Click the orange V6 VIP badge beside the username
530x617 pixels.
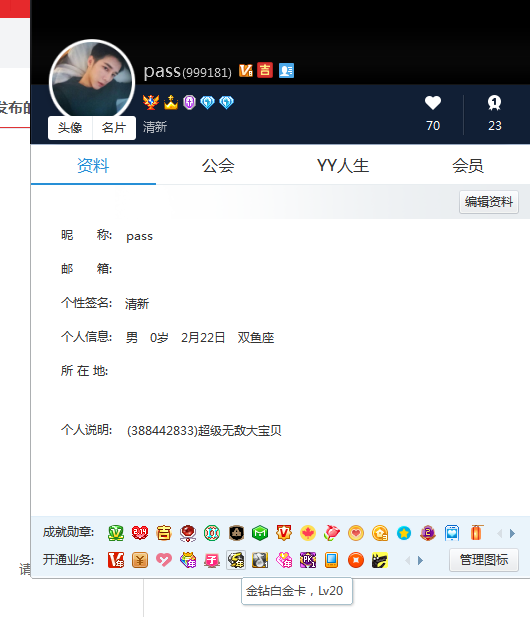[x=246, y=70]
